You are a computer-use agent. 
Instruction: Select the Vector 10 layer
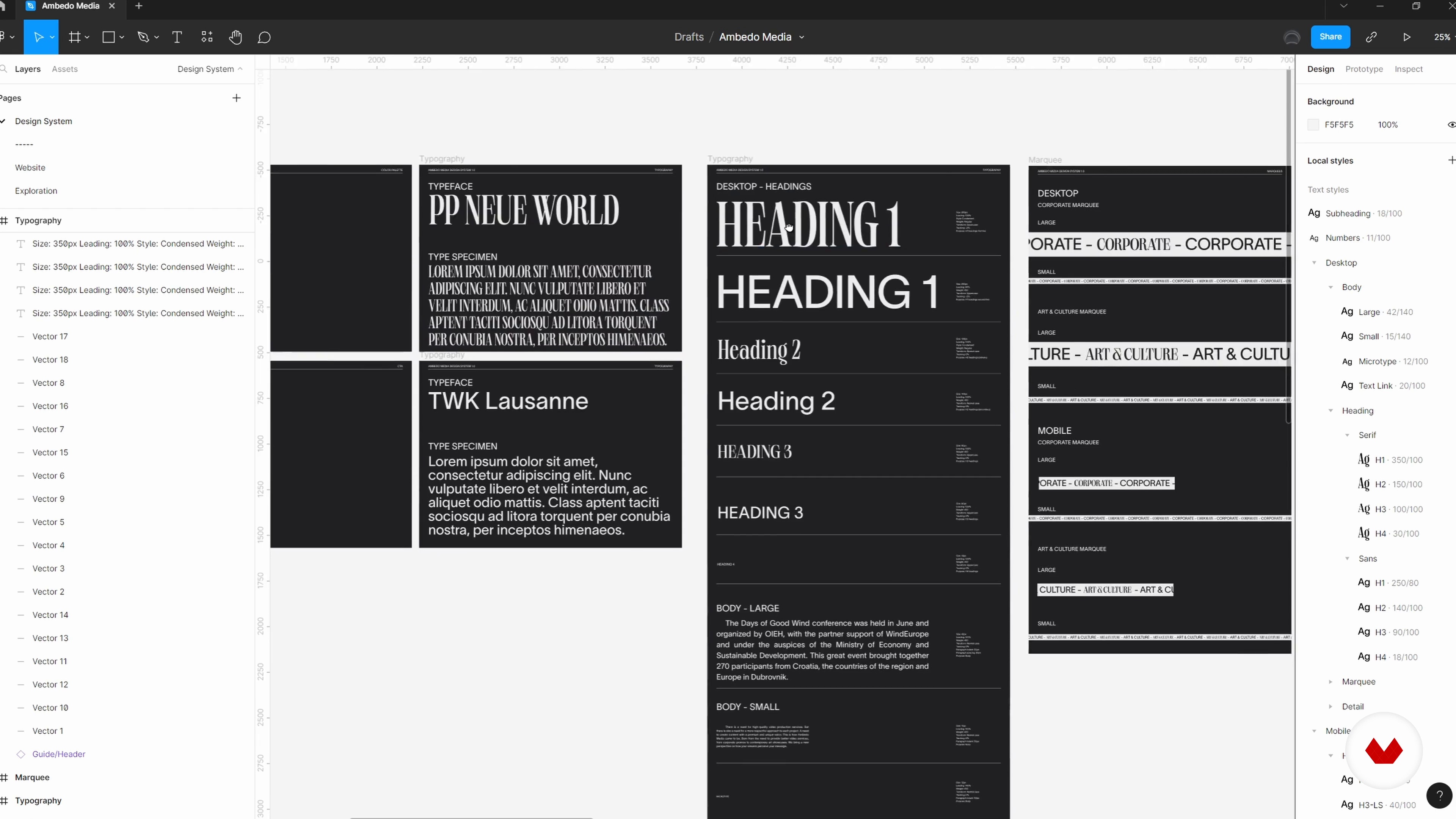click(x=50, y=708)
